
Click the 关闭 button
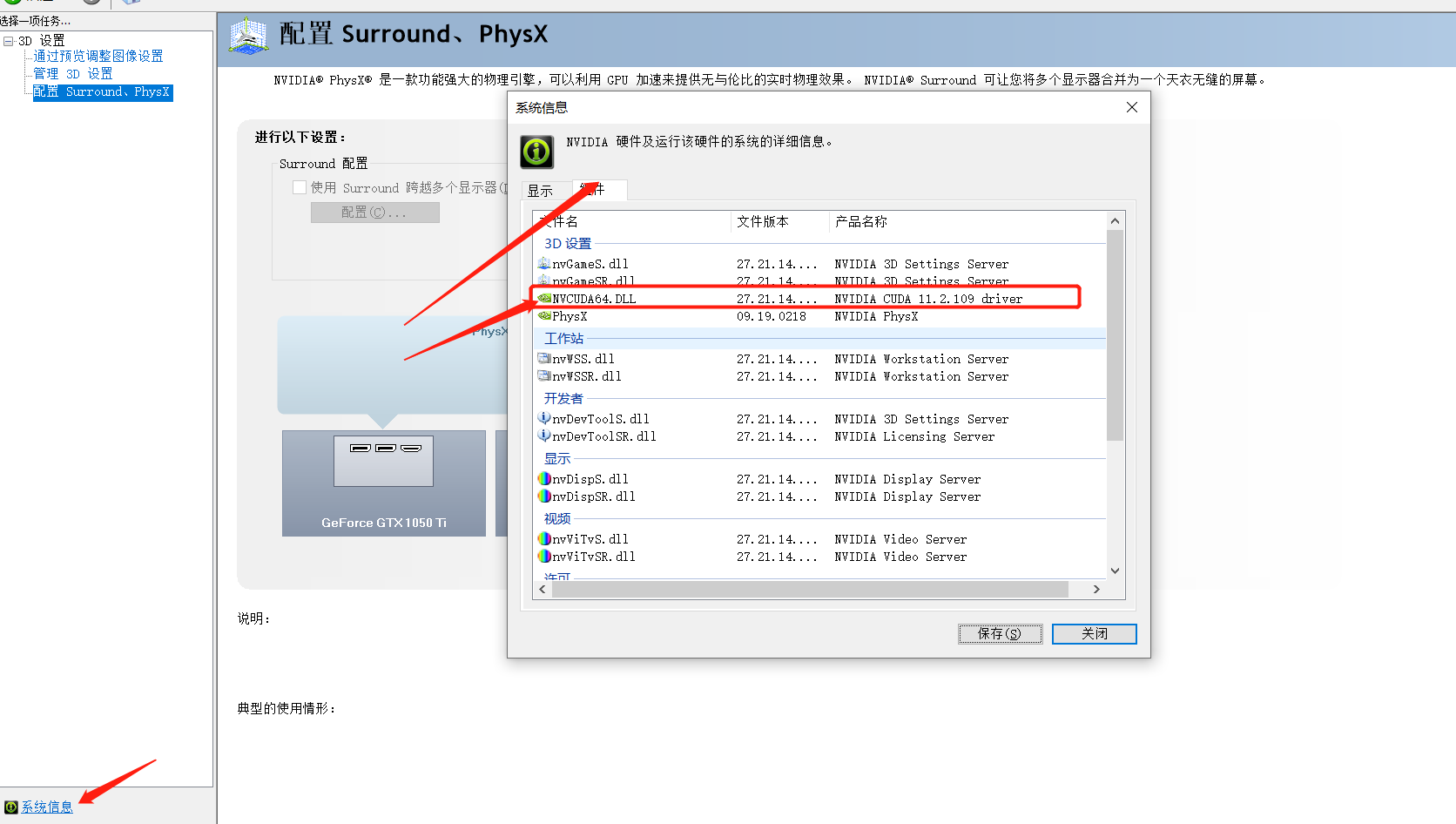[x=1095, y=634]
